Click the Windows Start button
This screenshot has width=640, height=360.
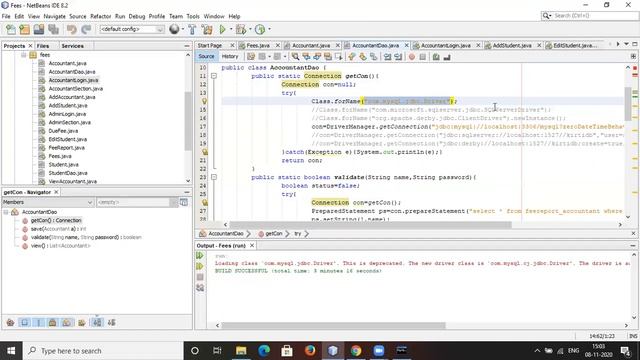point(11,351)
